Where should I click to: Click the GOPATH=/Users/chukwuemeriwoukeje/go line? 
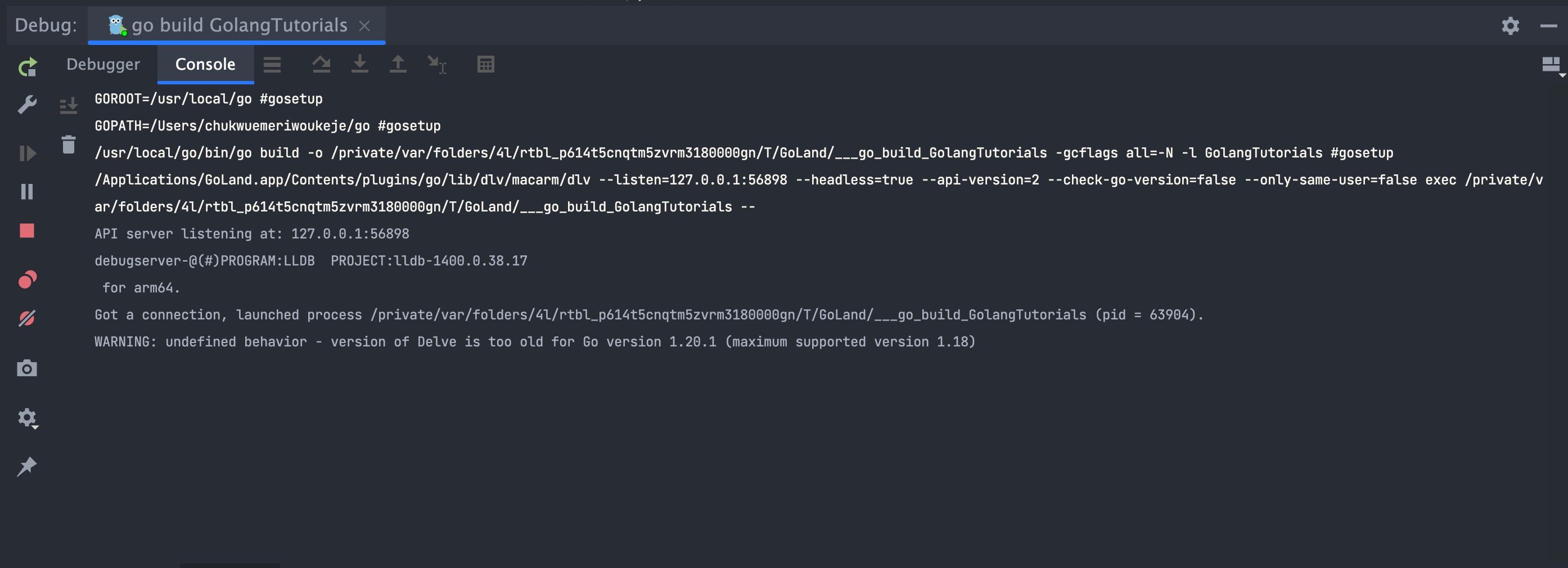pyautogui.click(x=267, y=125)
